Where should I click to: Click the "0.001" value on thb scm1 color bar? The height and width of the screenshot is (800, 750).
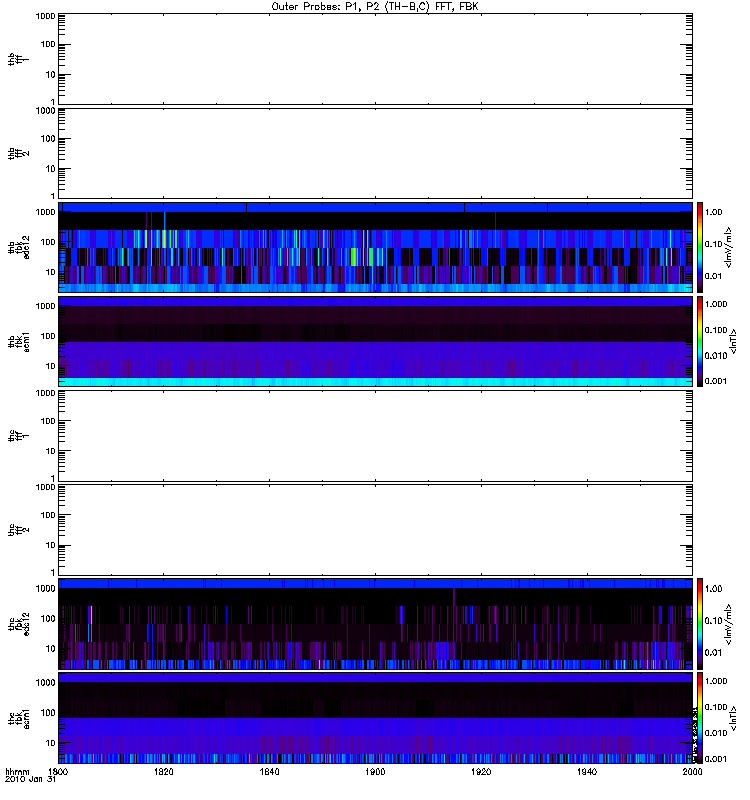click(x=716, y=381)
